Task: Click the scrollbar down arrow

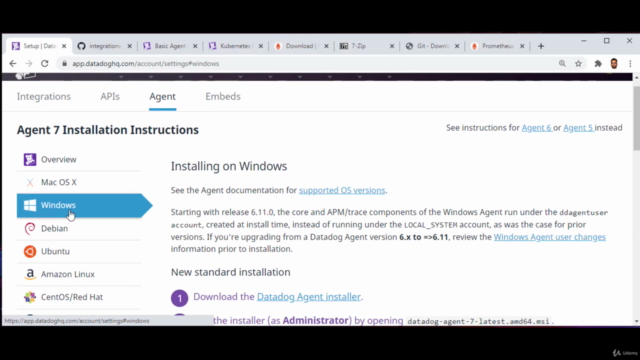Action: pos(636,322)
